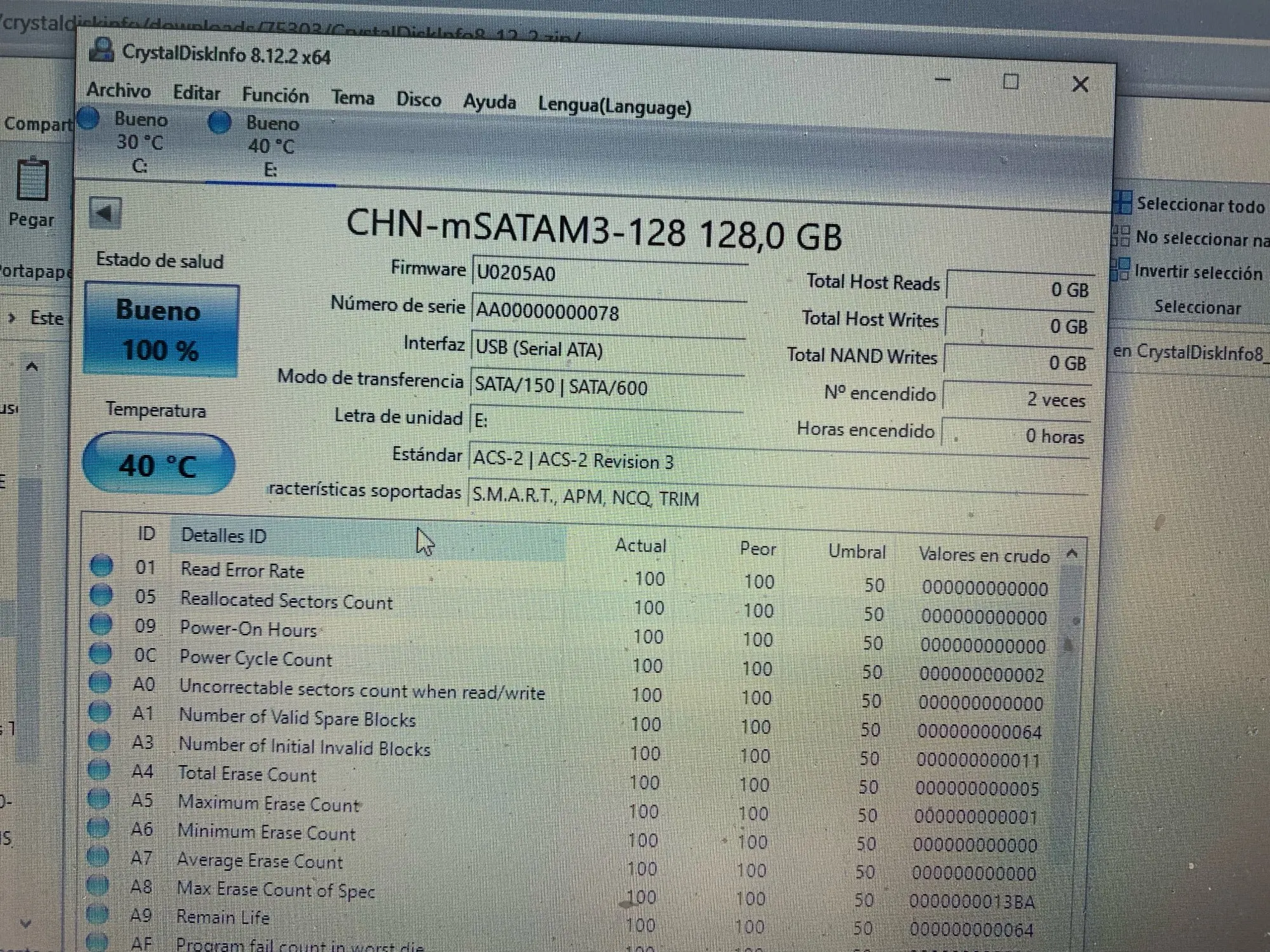
Task: Open the Función menu
Action: [275, 95]
